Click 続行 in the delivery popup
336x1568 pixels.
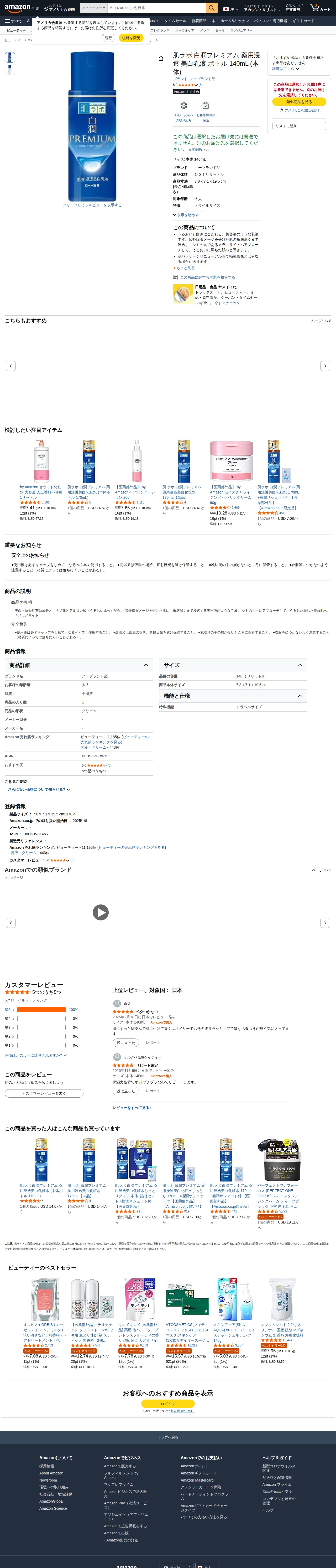(108, 38)
